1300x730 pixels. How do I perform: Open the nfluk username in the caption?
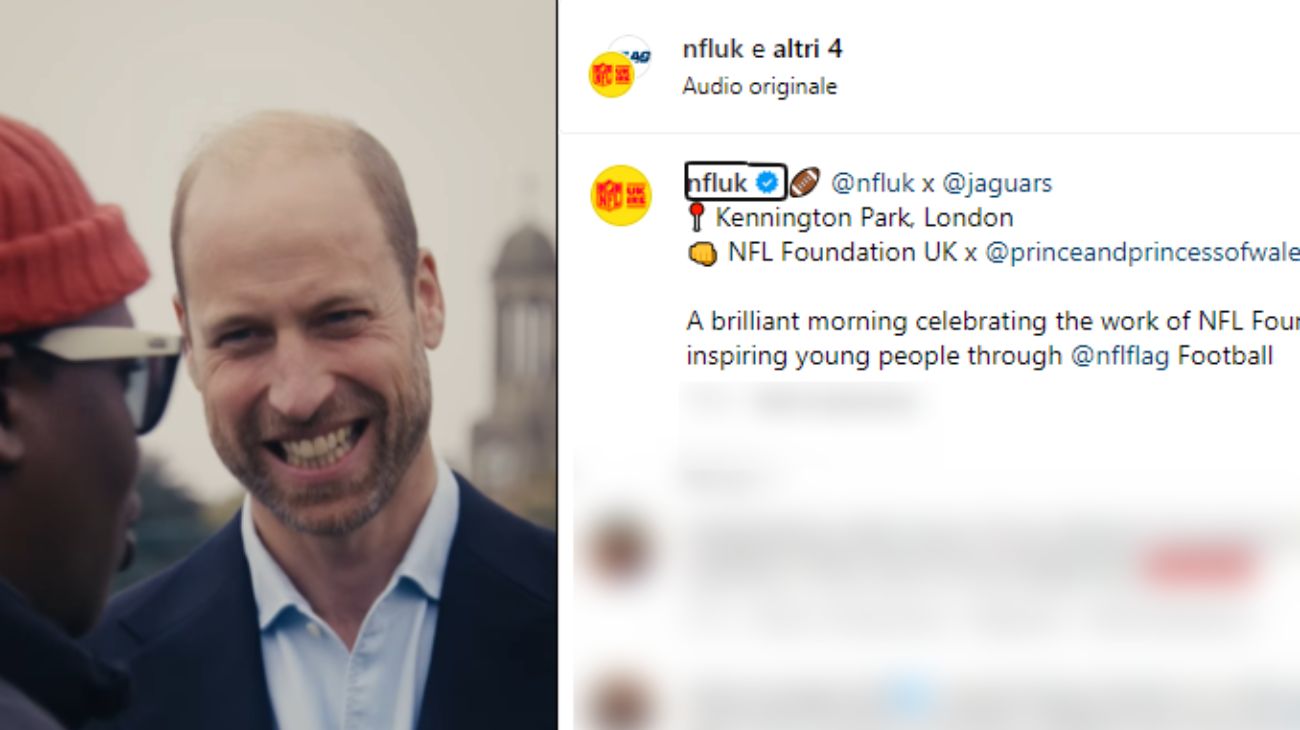tap(718, 183)
